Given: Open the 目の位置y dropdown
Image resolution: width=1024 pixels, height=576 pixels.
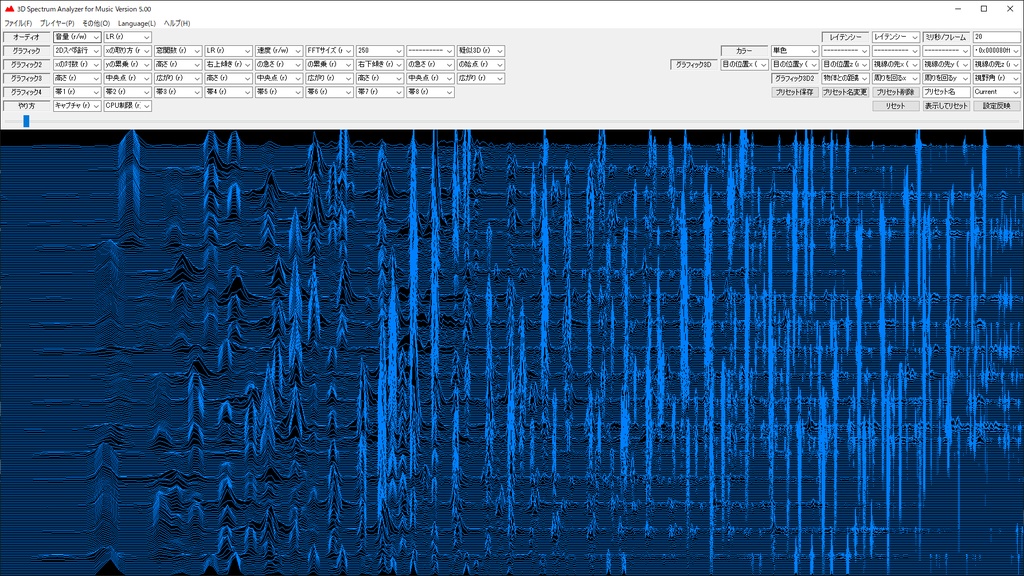Looking at the screenshot, I should tap(795, 65).
